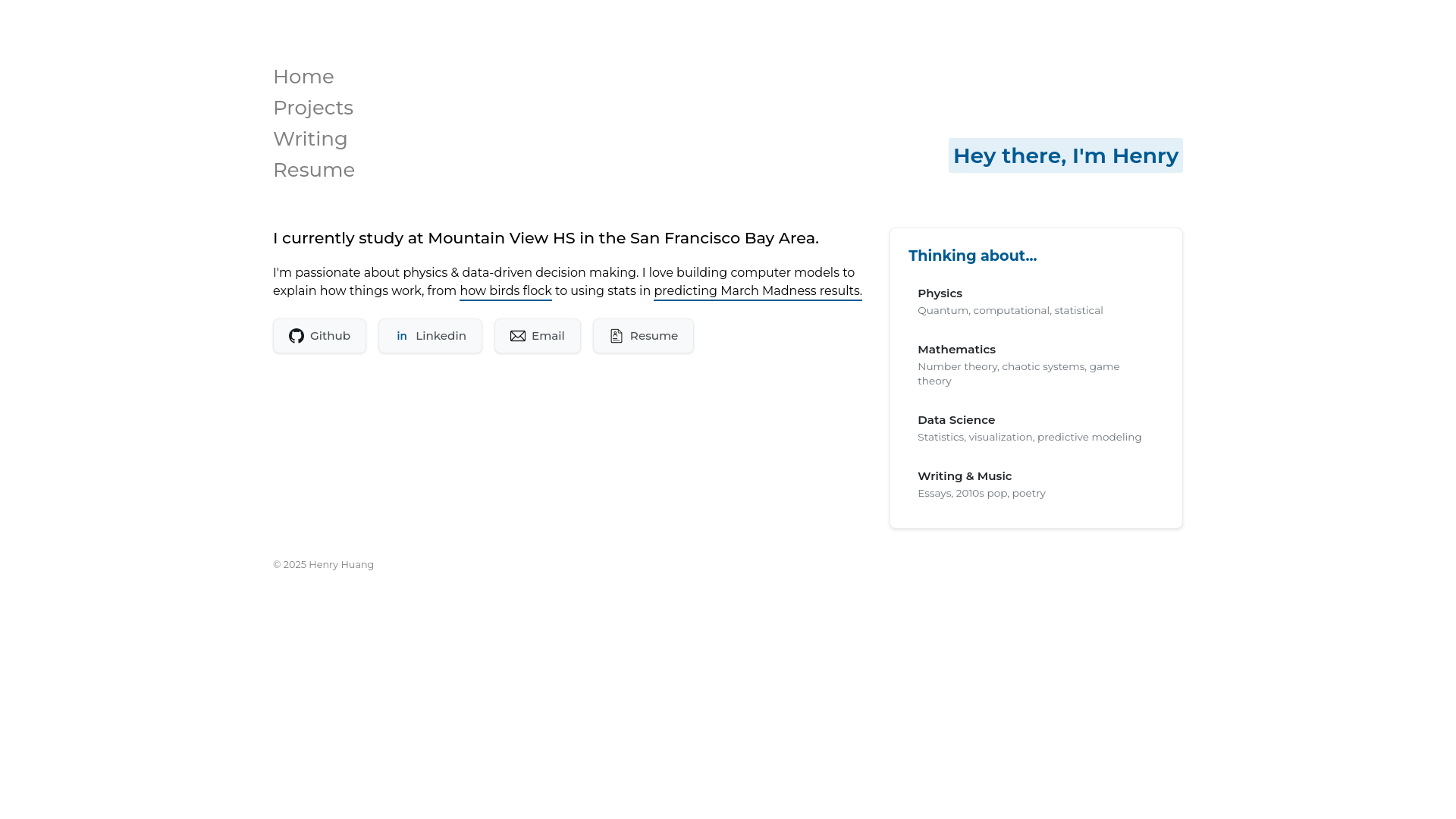1456x819 pixels.
Task: Click the document icon beside Resume
Action: click(617, 336)
